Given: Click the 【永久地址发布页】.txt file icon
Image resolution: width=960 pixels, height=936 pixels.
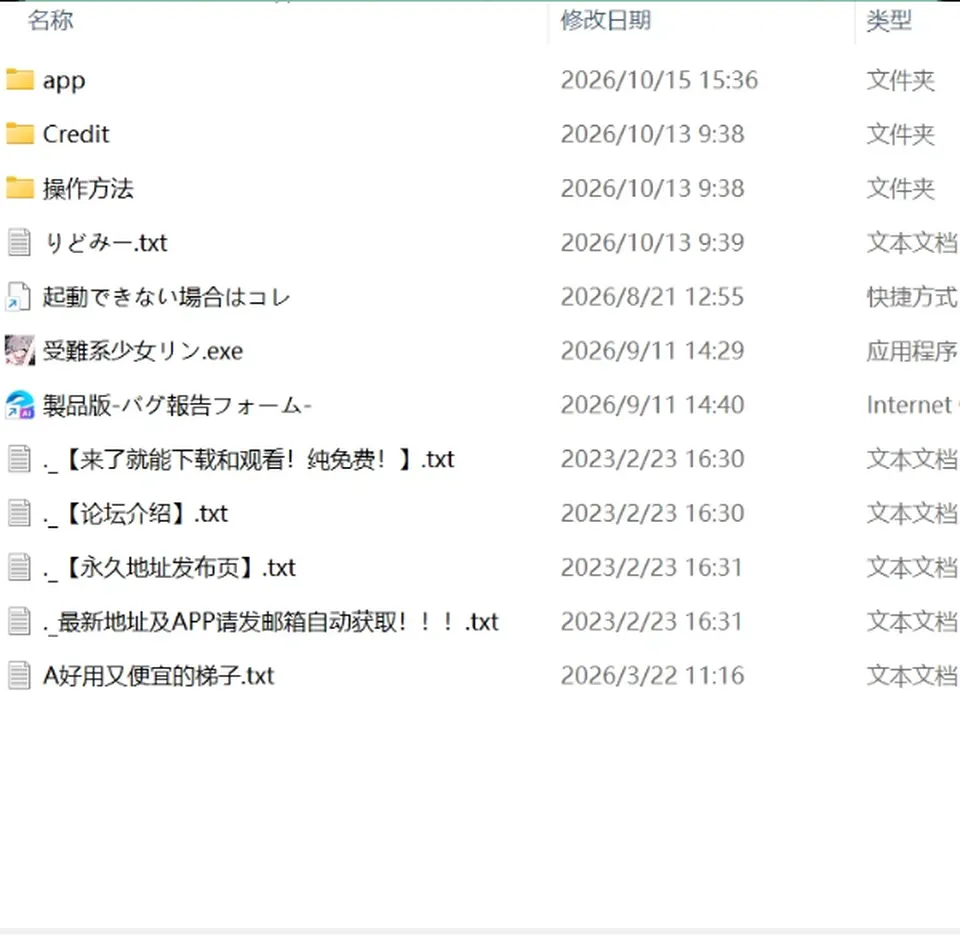Looking at the screenshot, I should (x=20, y=567).
